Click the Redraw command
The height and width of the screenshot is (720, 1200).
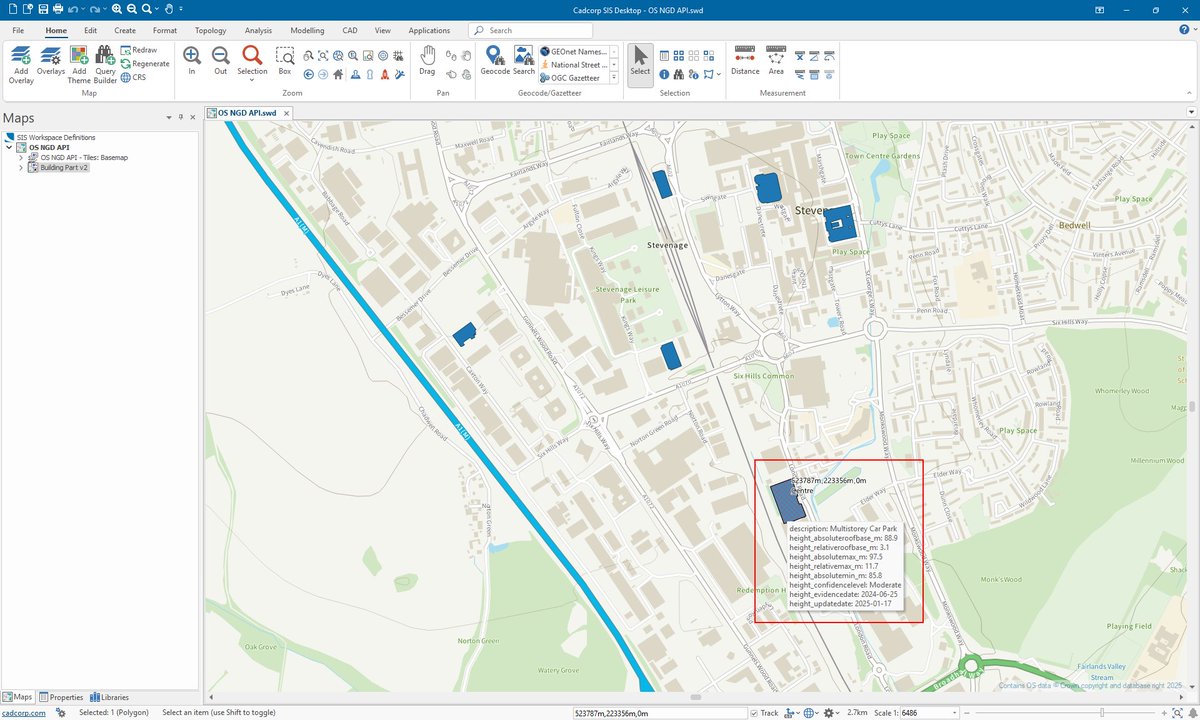click(x=145, y=50)
